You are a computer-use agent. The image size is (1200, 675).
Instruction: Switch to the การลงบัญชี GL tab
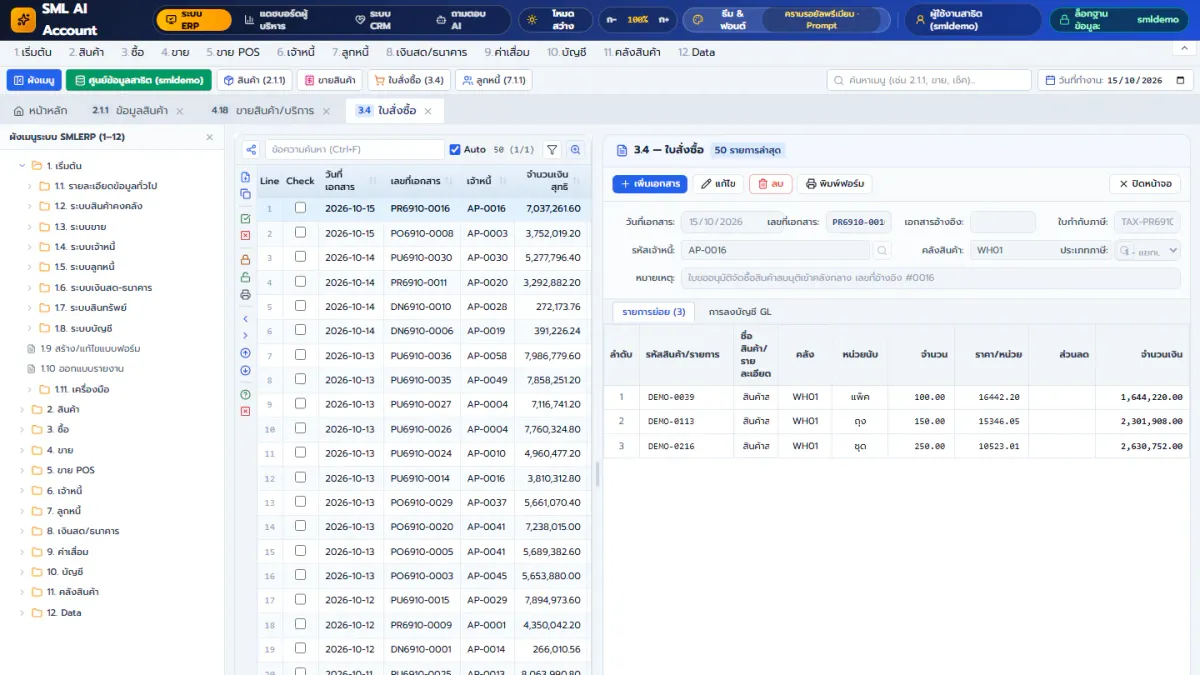tap(740, 312)
